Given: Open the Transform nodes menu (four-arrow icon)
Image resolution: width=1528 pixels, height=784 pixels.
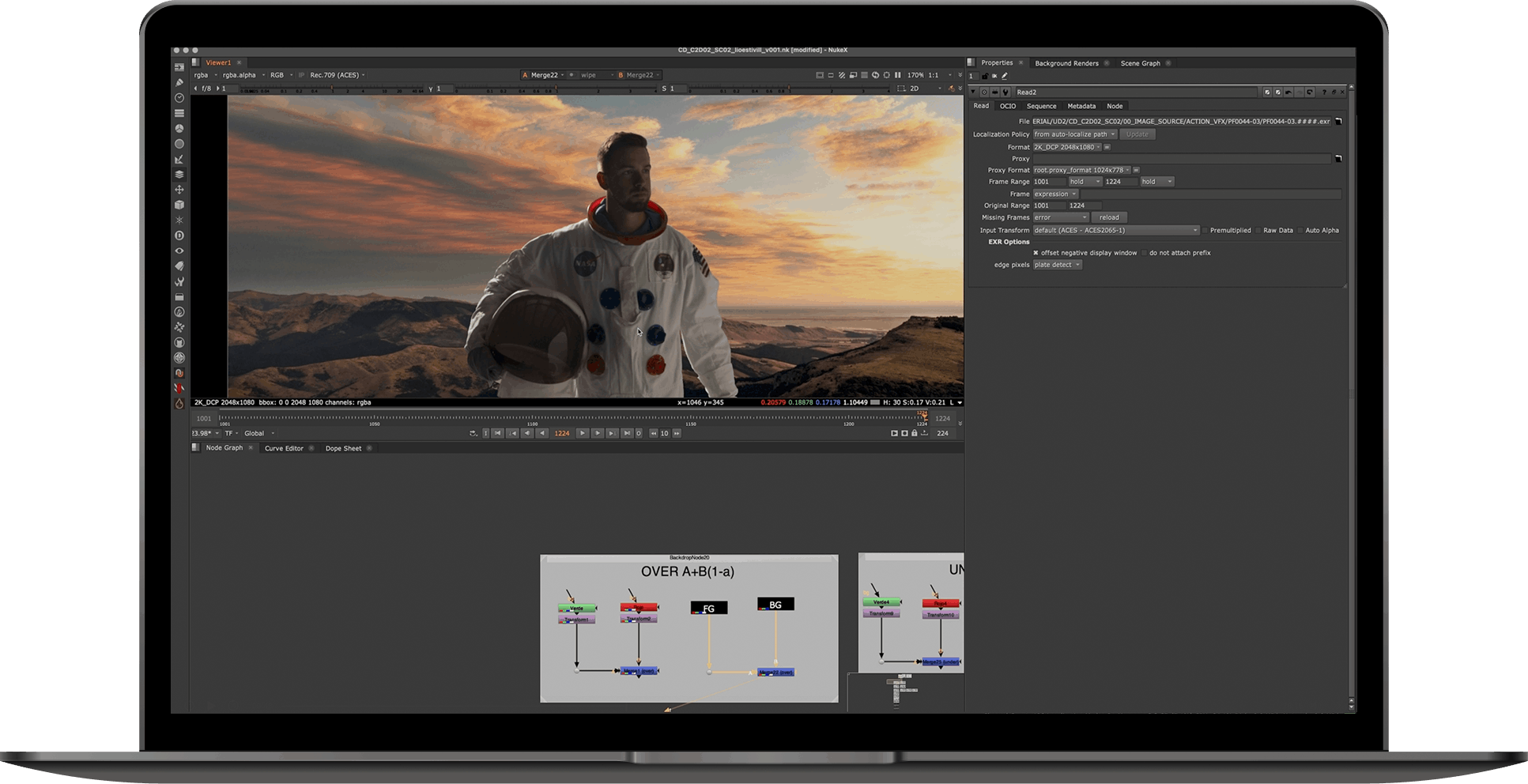Looking at the screenshot, I should [x=179, y=190].
